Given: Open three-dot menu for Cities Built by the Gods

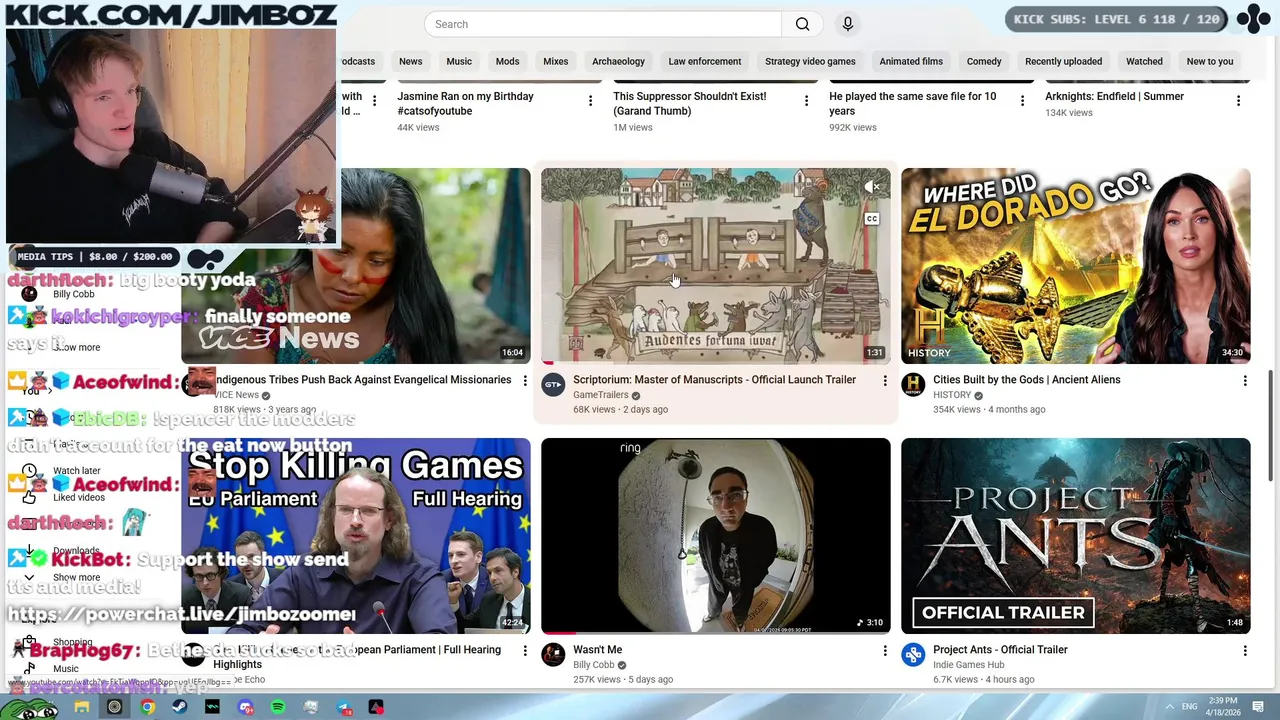Looking at the screenshot, I should [1244, 380].
